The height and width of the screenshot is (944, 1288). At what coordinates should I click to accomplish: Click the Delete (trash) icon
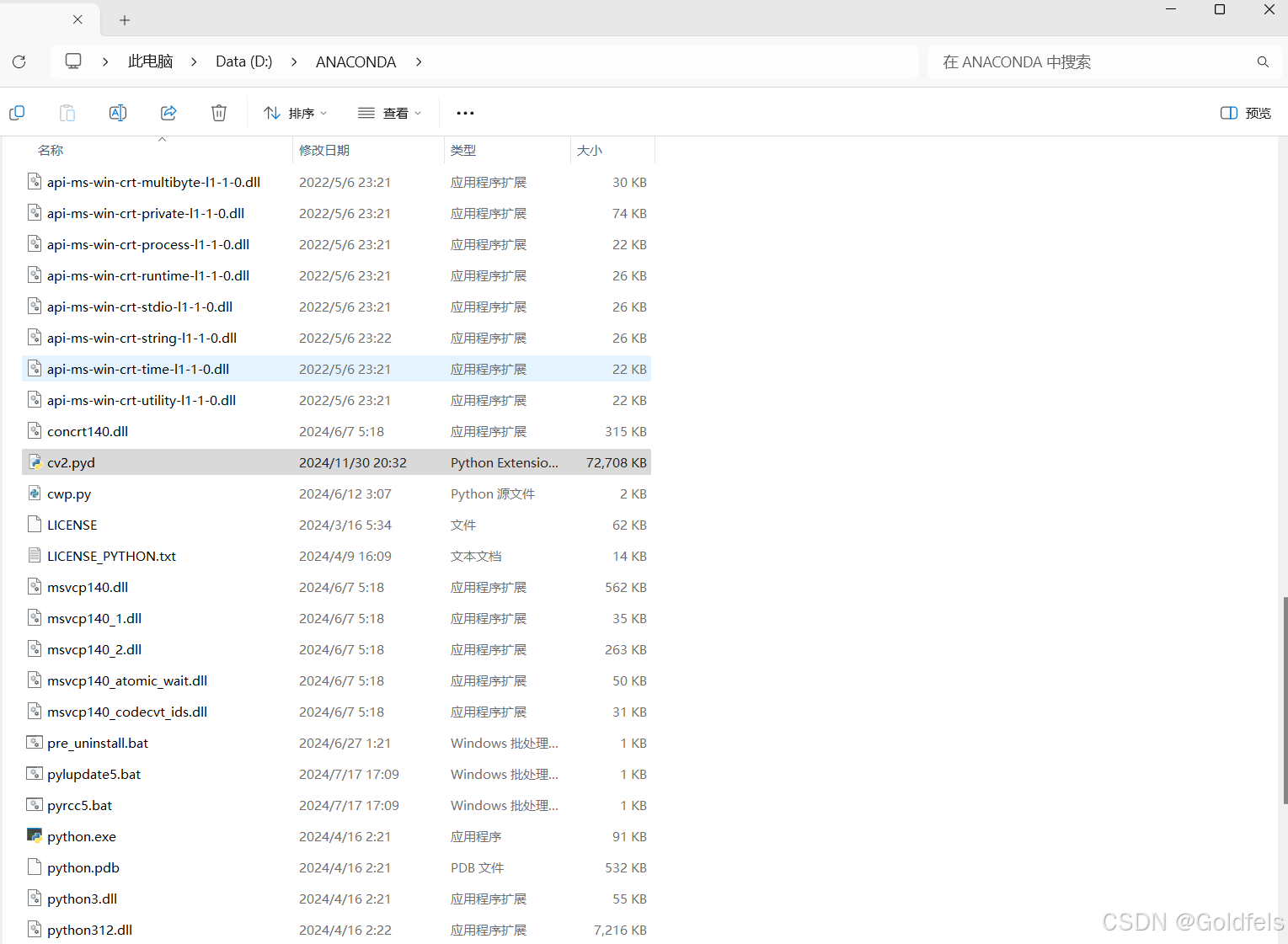coord(219,112)
